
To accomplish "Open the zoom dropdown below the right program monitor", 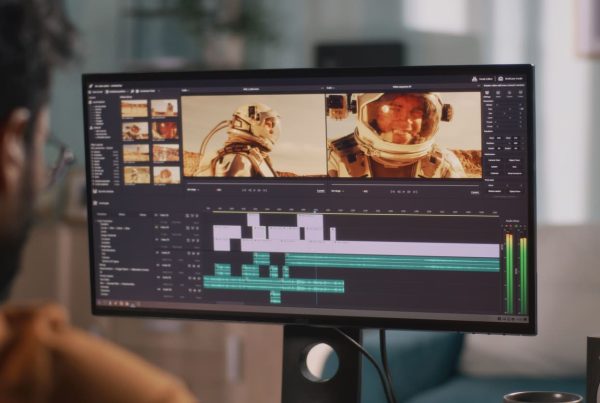I will (x=337, y=191).
